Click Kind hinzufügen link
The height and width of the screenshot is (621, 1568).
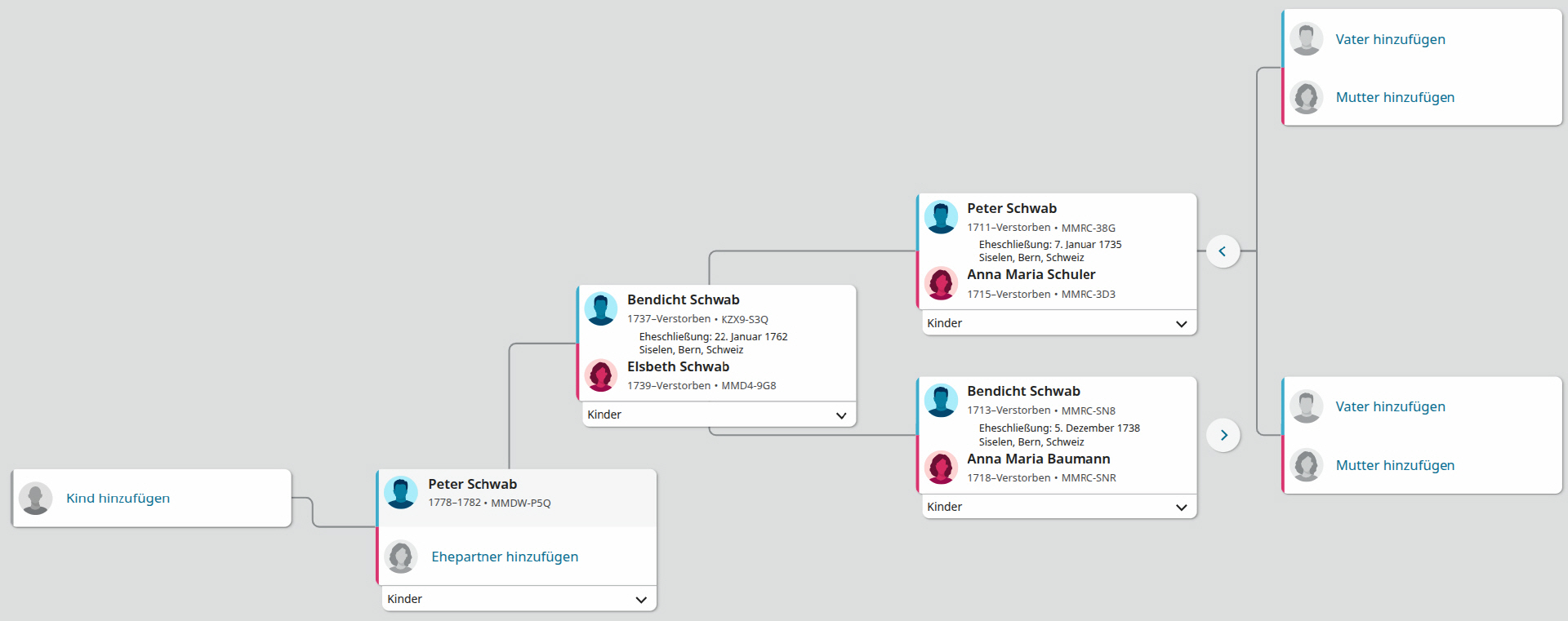[118, 498]
